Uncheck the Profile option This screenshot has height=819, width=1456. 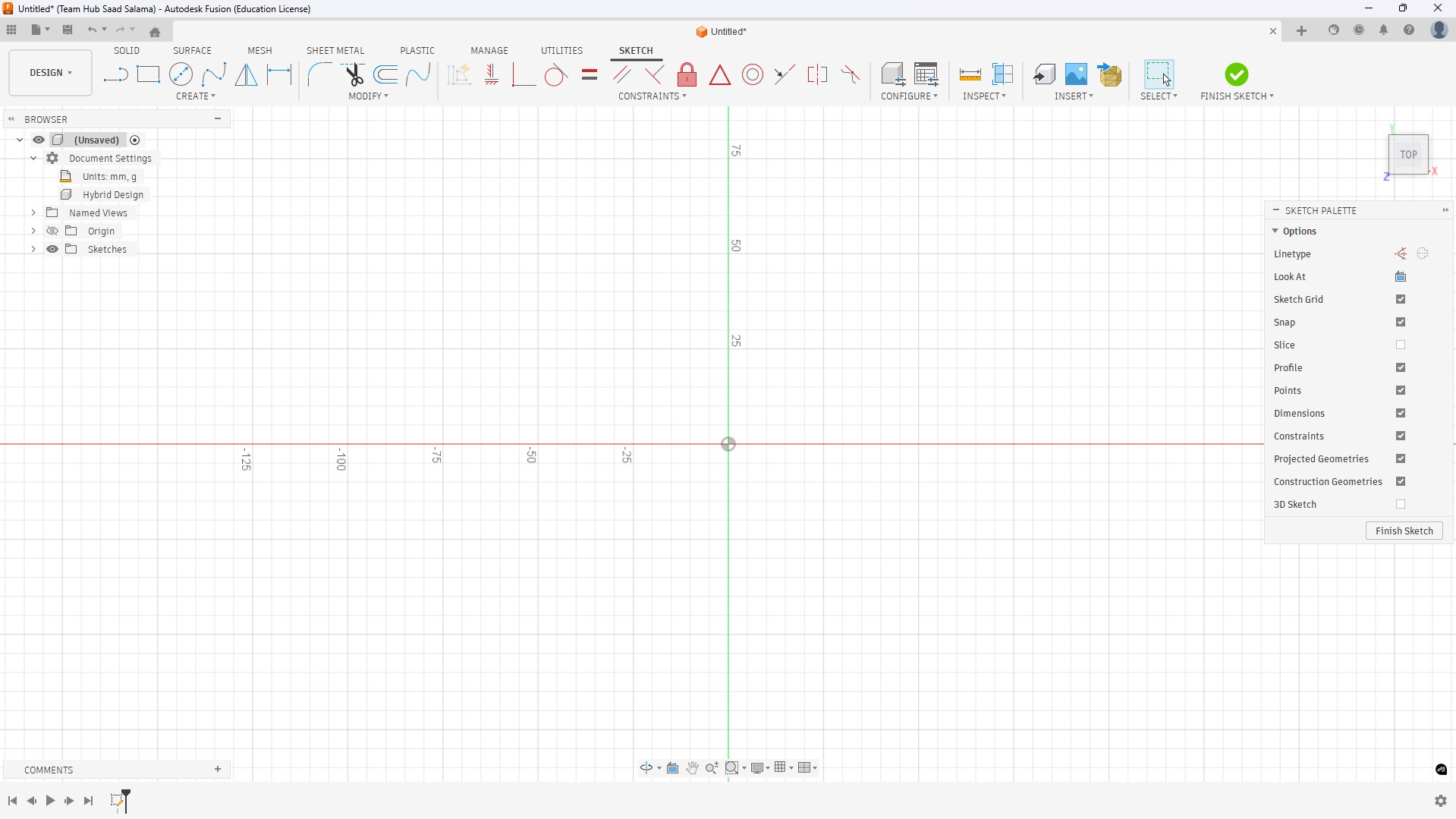point(1401,368)
